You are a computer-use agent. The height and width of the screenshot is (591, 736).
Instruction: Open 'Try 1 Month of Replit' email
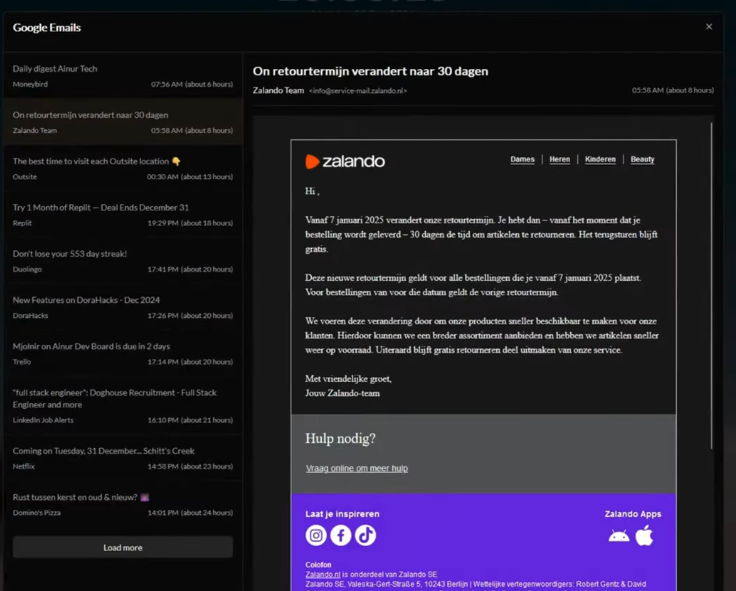point(123,215)
